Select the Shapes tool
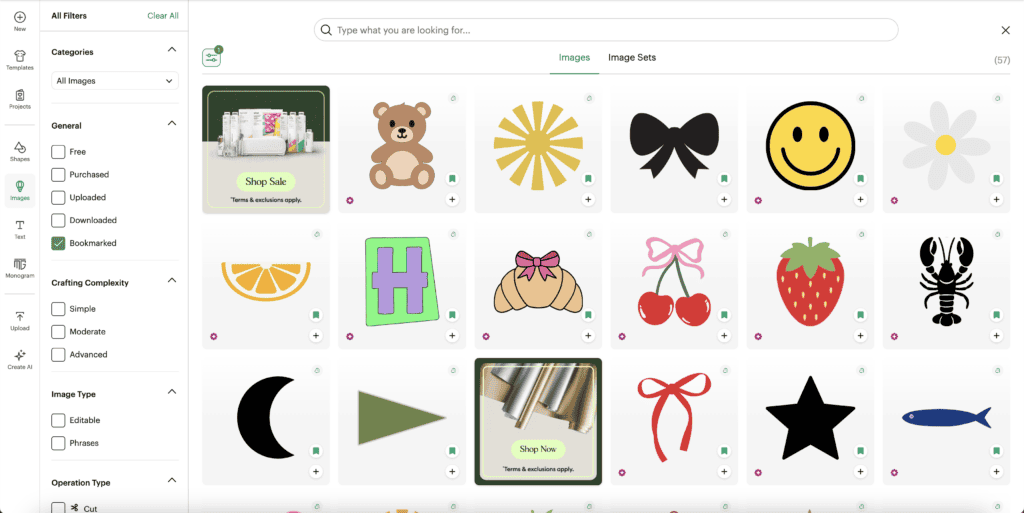 pyautogui.click(x=20, y=150)
